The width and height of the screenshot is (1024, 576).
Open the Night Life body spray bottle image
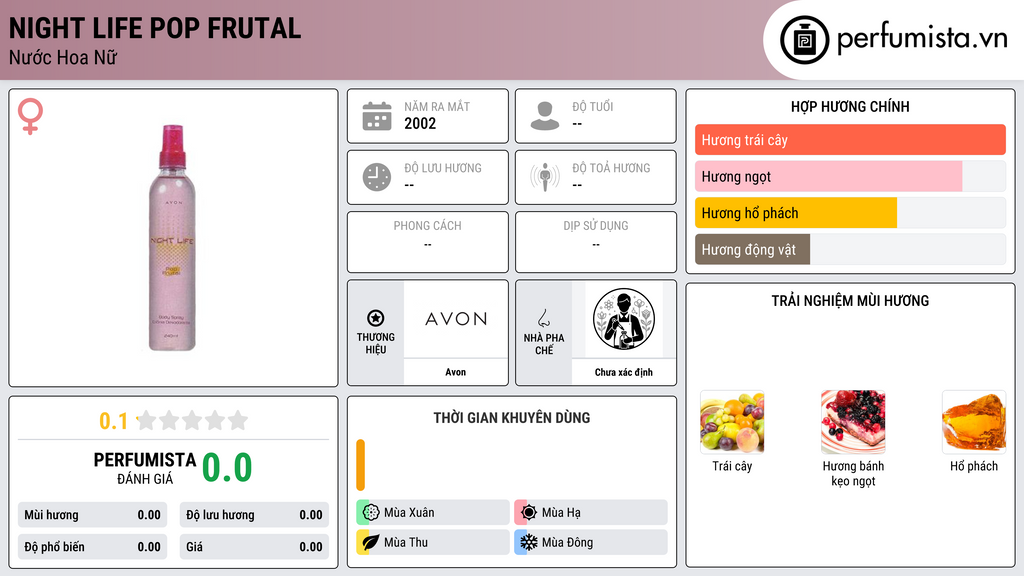[x=172, y=238]
